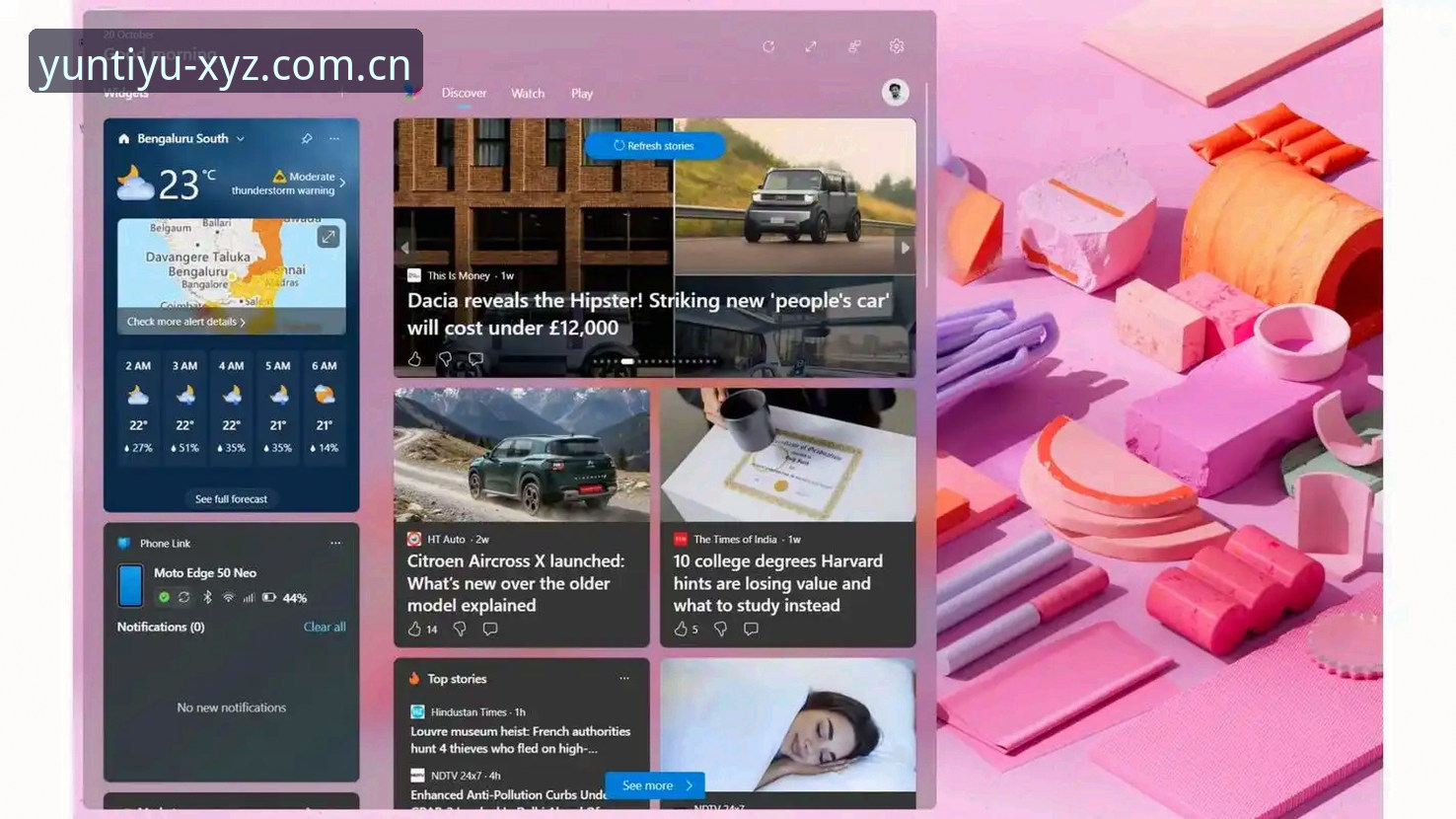This screenshot has height=819, width=1456.
Task: Open the sleeping woman article thumbnail
Action: click(x=788, y=725)
